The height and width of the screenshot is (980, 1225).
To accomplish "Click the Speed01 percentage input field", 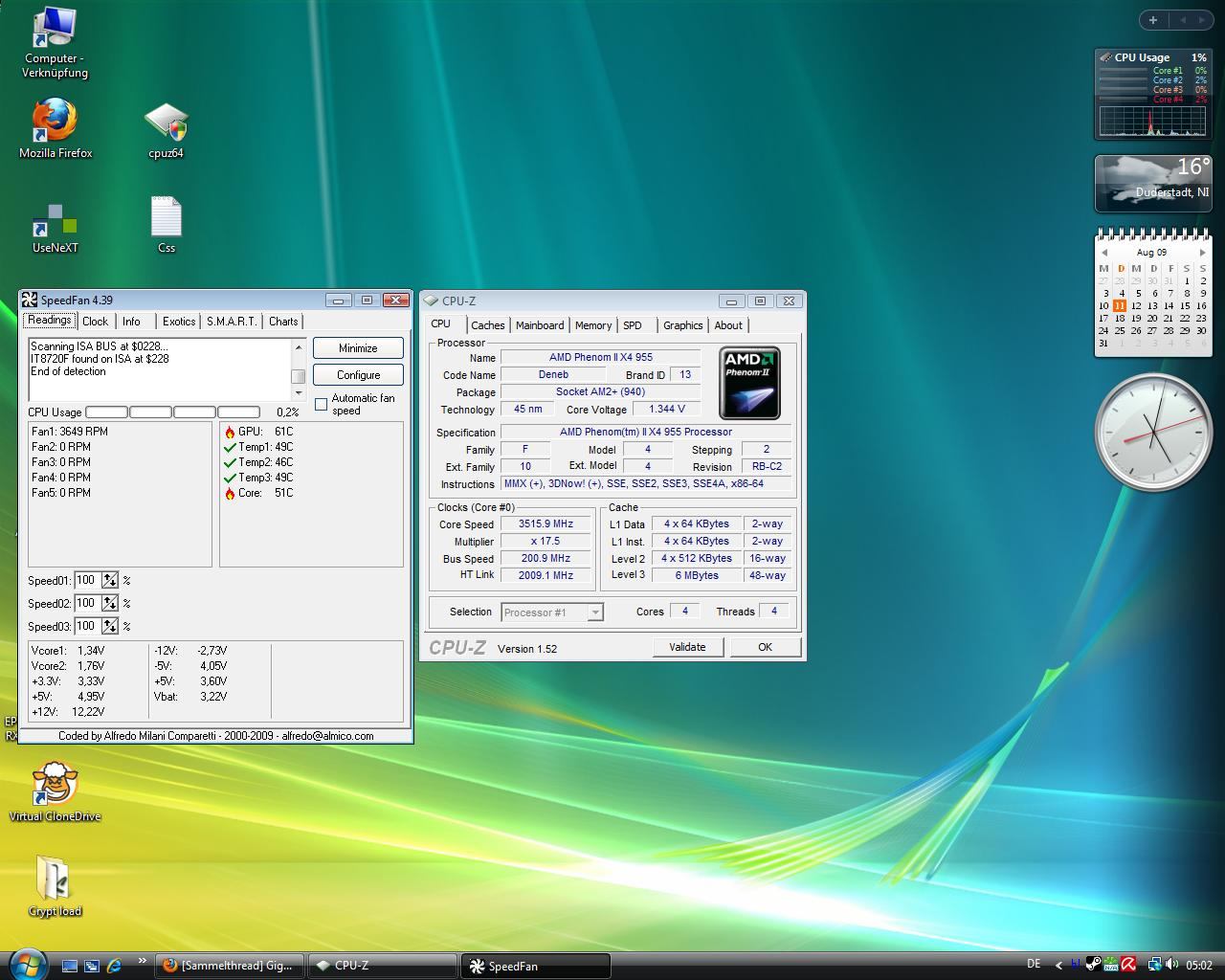I will (87, 580).
